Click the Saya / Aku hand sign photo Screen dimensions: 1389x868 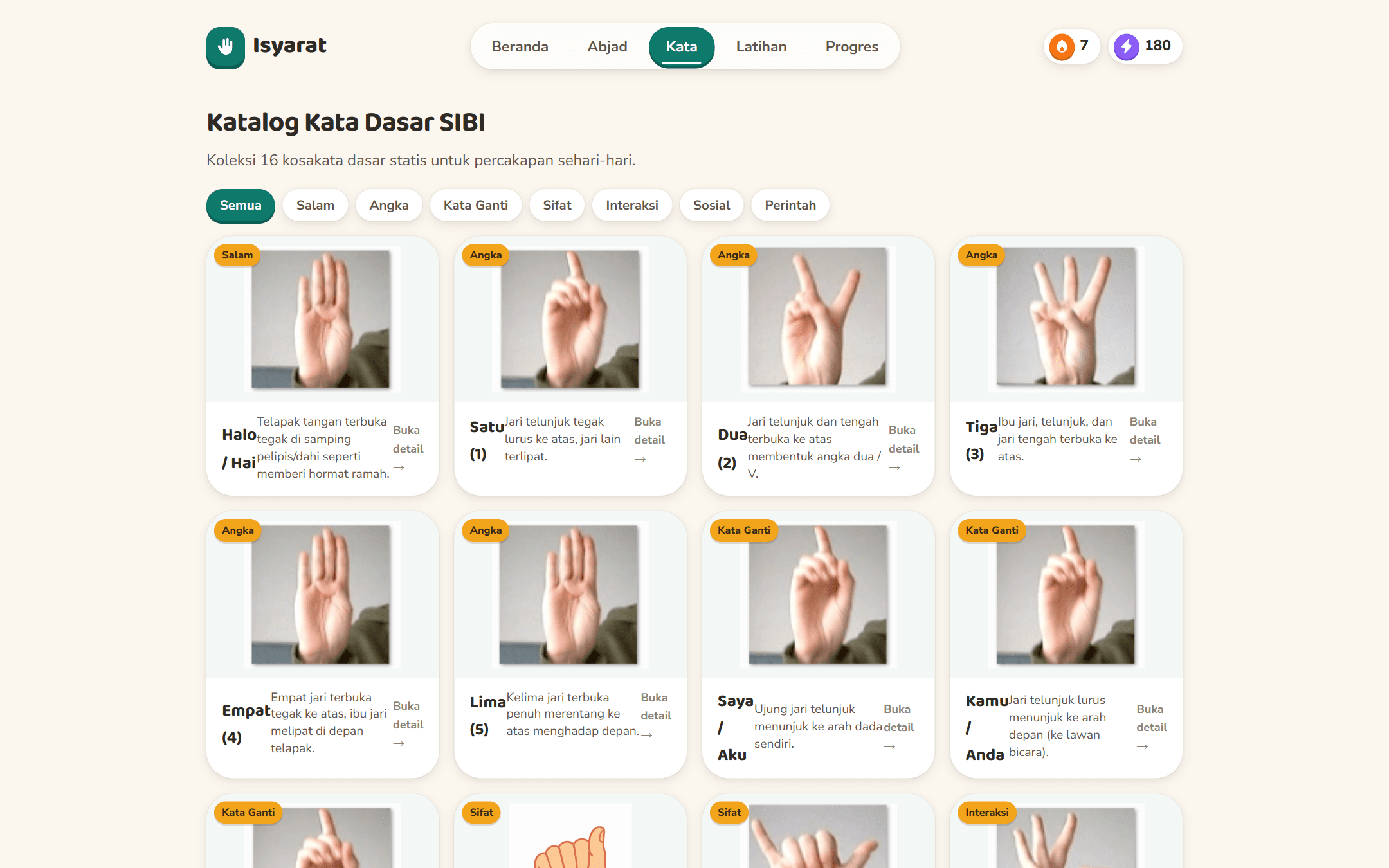(x=817, y=594)
